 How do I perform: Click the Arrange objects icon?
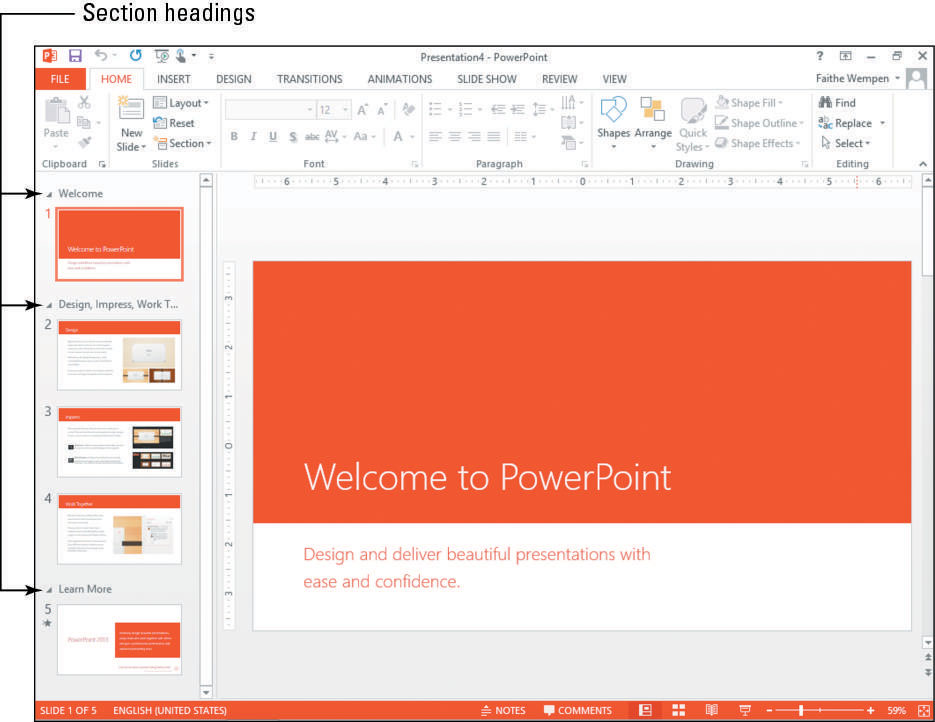tap(653, 119)
